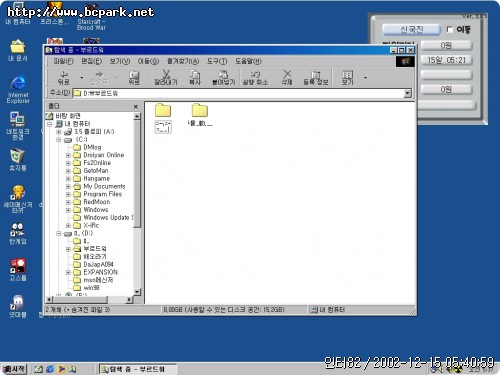Open the 파일(F) menu
Screen dimensions: 500x375
(x=63, y=61)
